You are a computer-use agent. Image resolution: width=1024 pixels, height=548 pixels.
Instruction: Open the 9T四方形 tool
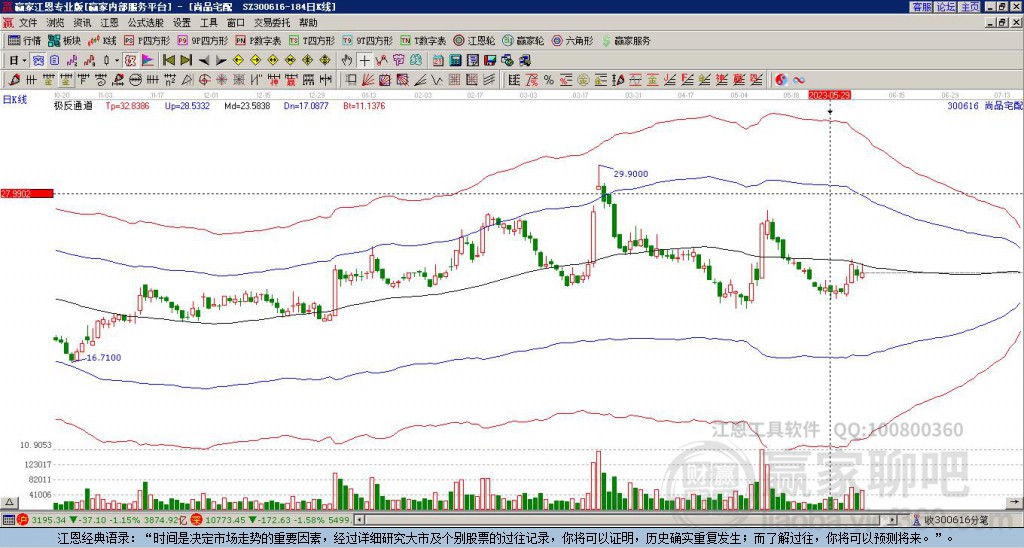coord(367,40)
